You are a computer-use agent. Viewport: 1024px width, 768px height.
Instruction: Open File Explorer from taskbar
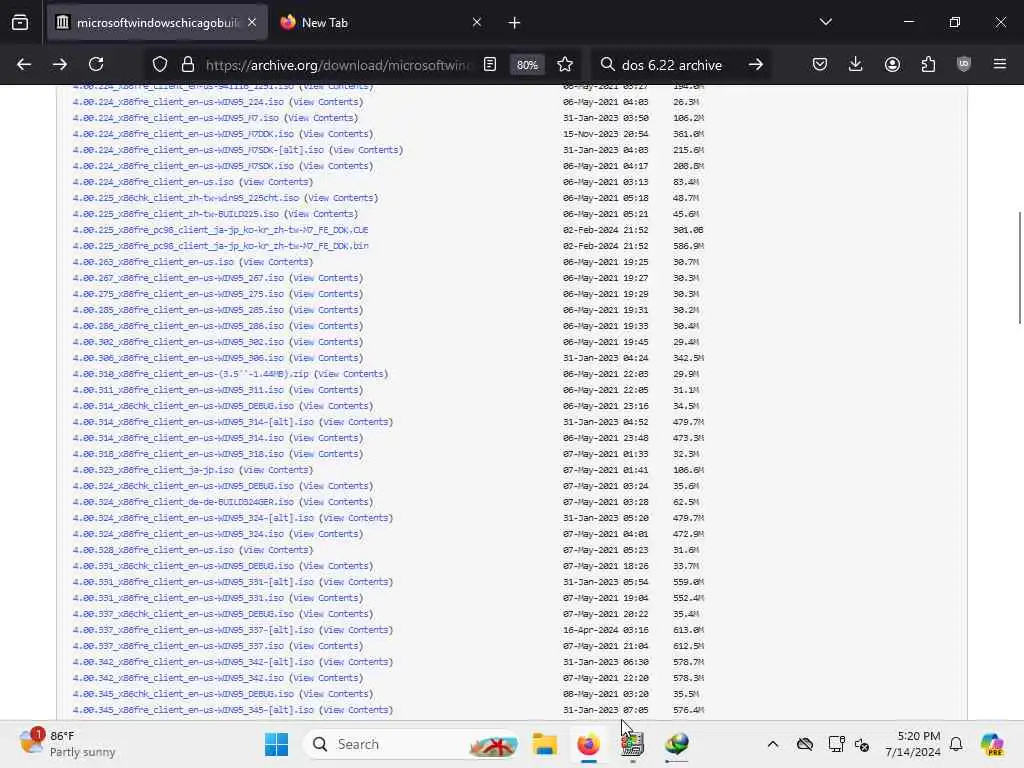[x=544, y=744]
